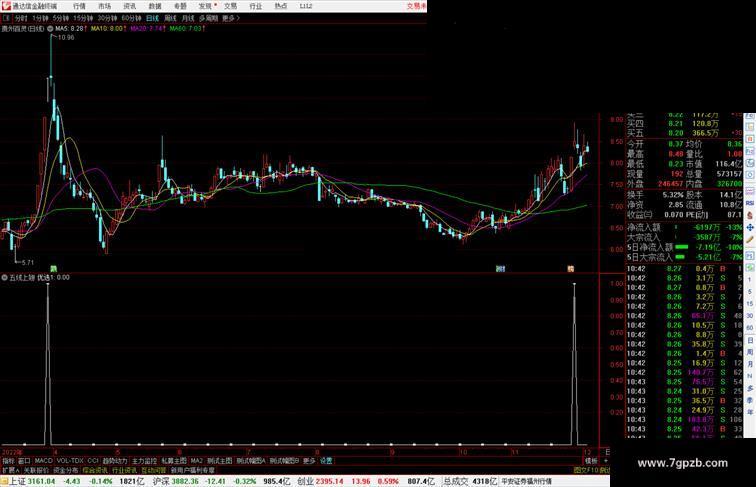Viewport: 756px width, 487px height.
Task: Click the 5.71 low price marker
Action: (27, 263)
